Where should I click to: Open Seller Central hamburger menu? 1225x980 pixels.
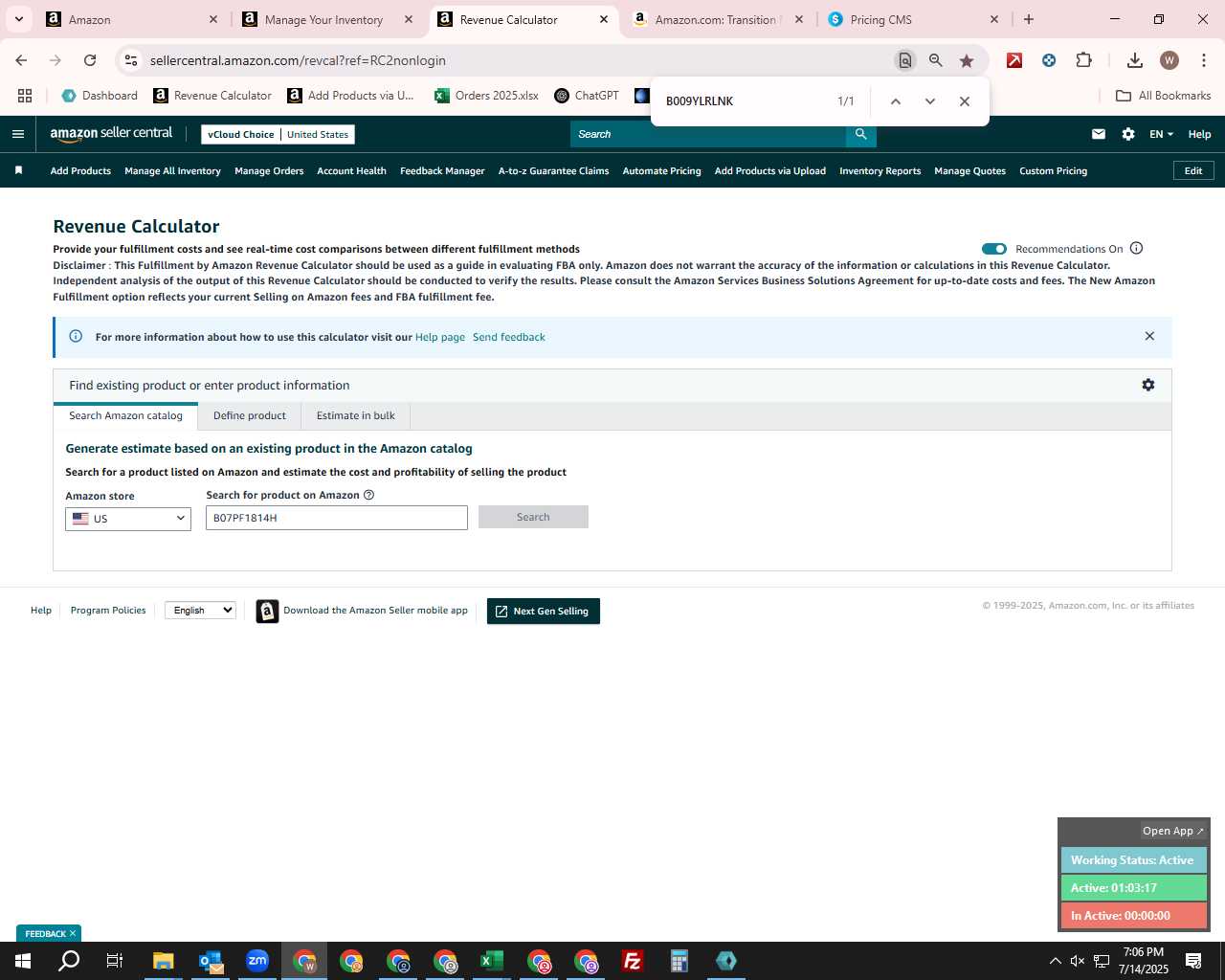(x=17, y=134)
